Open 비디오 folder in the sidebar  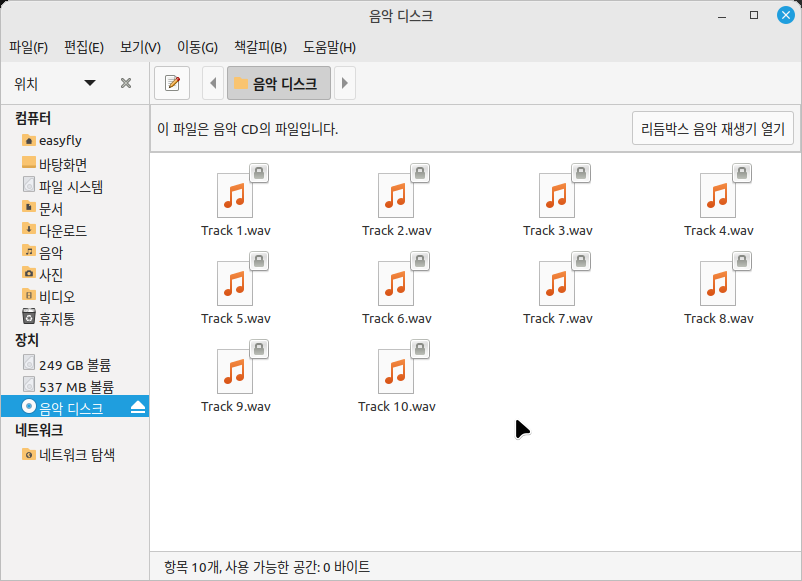point(75,296)
